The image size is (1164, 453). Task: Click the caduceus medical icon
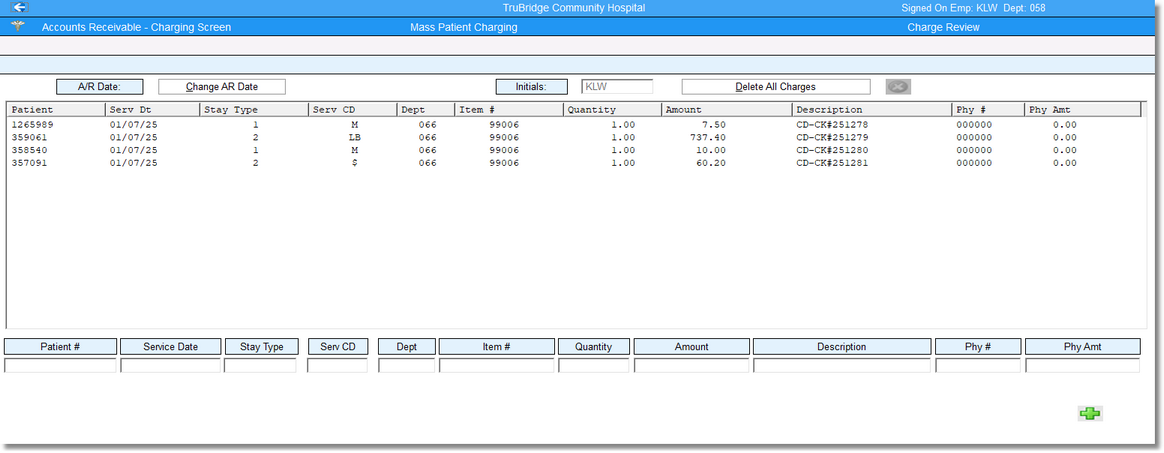click(x=19, y=27)
